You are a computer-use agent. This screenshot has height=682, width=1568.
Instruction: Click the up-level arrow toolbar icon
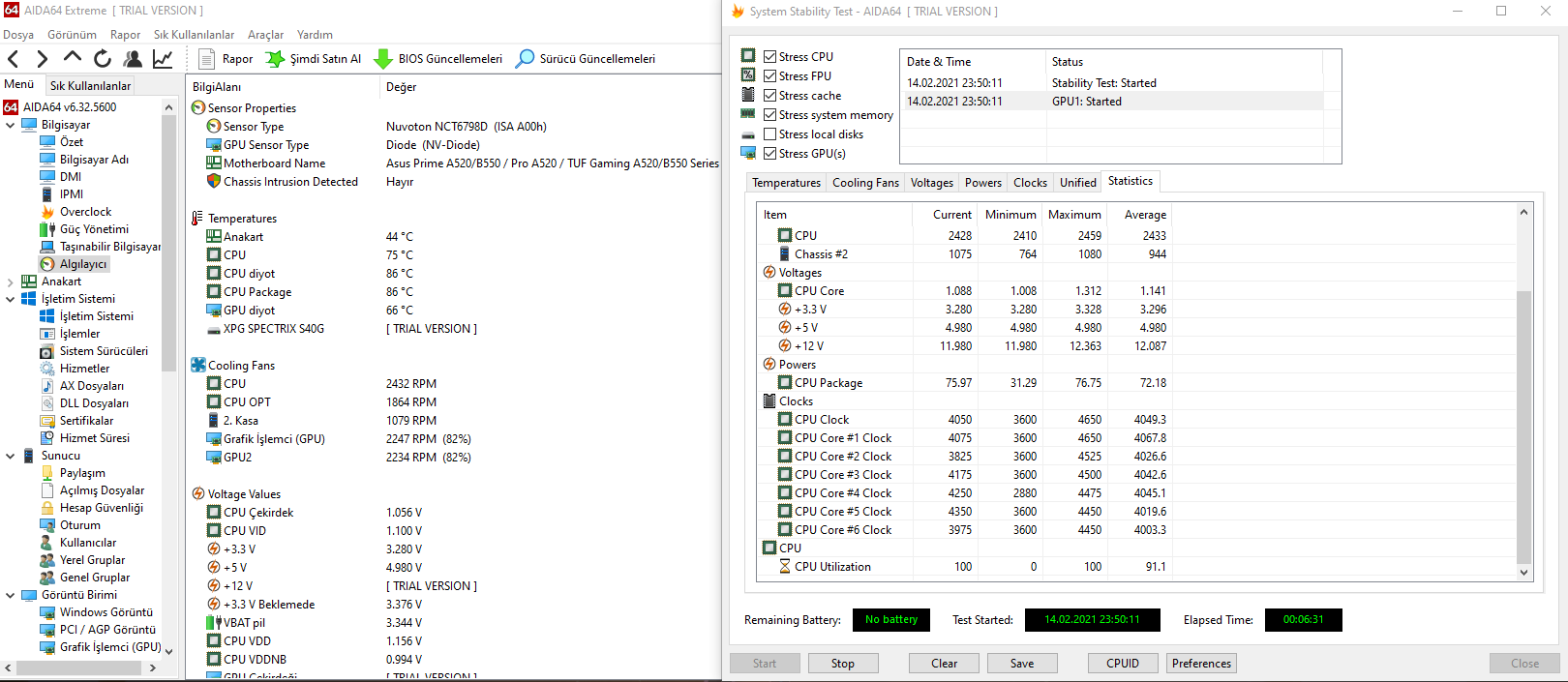tap(73, 58)
